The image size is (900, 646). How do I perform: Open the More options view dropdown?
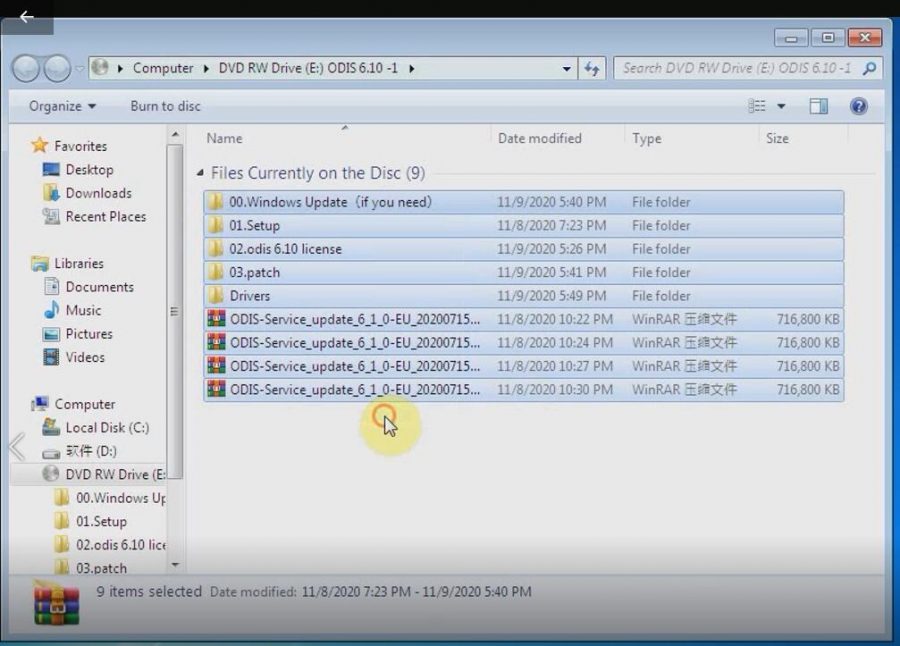[781, 106]
